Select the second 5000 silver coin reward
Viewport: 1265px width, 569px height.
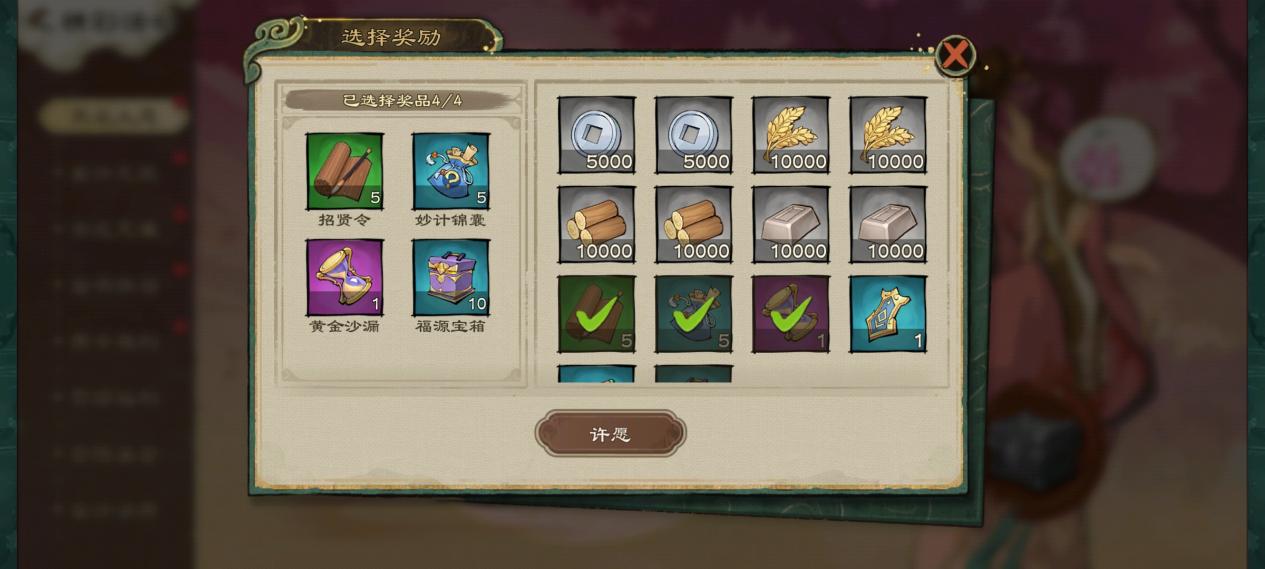coord(693,135)
